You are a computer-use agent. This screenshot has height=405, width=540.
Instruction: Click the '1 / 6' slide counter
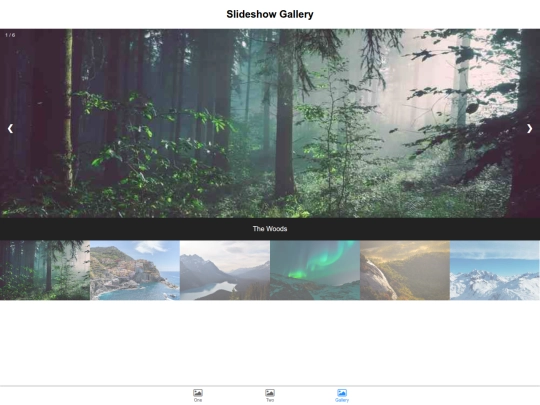[x=10, y=35]
